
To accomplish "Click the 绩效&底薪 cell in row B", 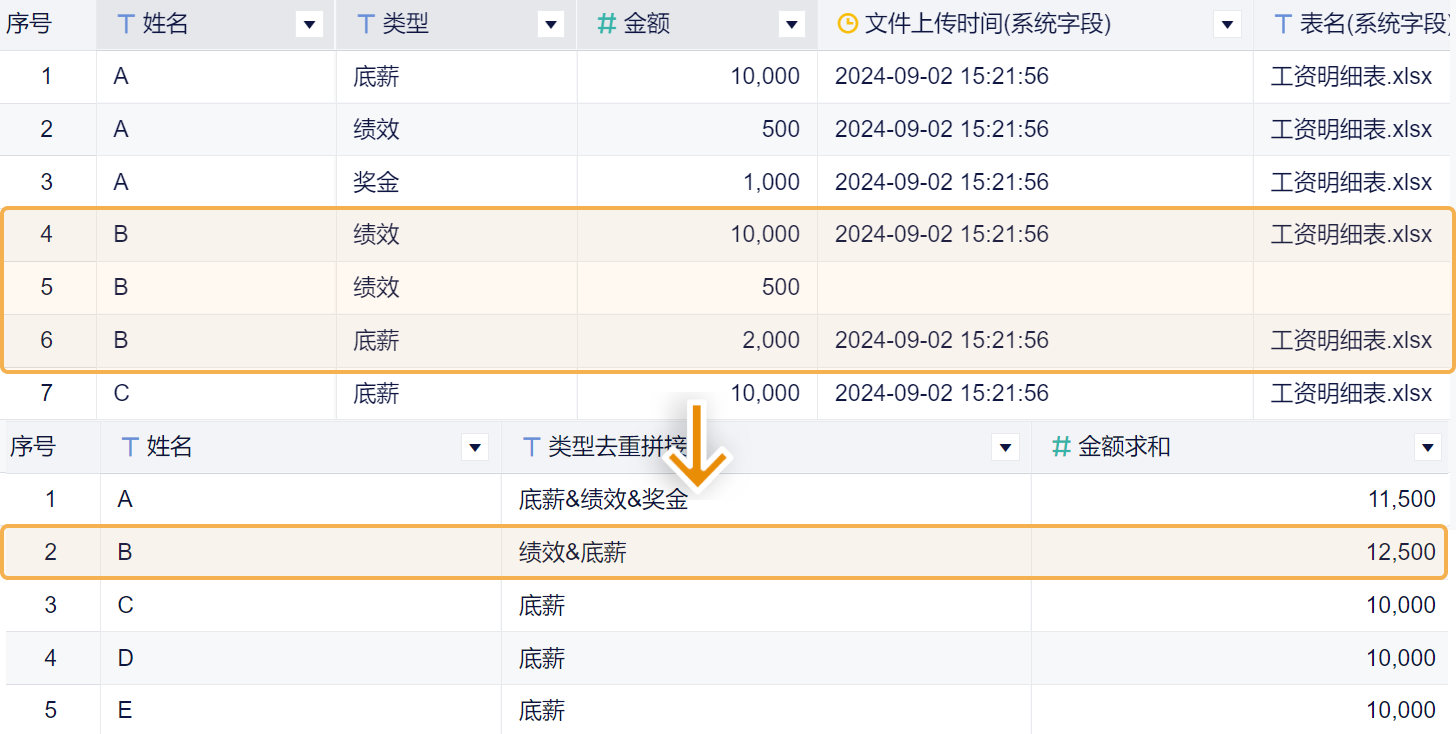I will pos(573,552).
